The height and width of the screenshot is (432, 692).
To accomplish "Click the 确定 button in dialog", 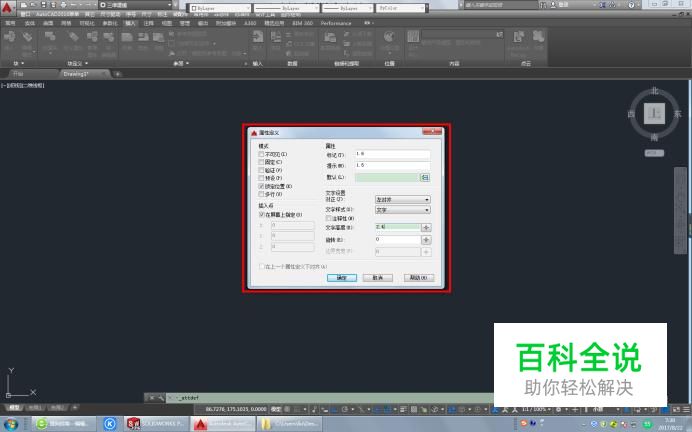I will pyautogui.click(x=342, y=278).
